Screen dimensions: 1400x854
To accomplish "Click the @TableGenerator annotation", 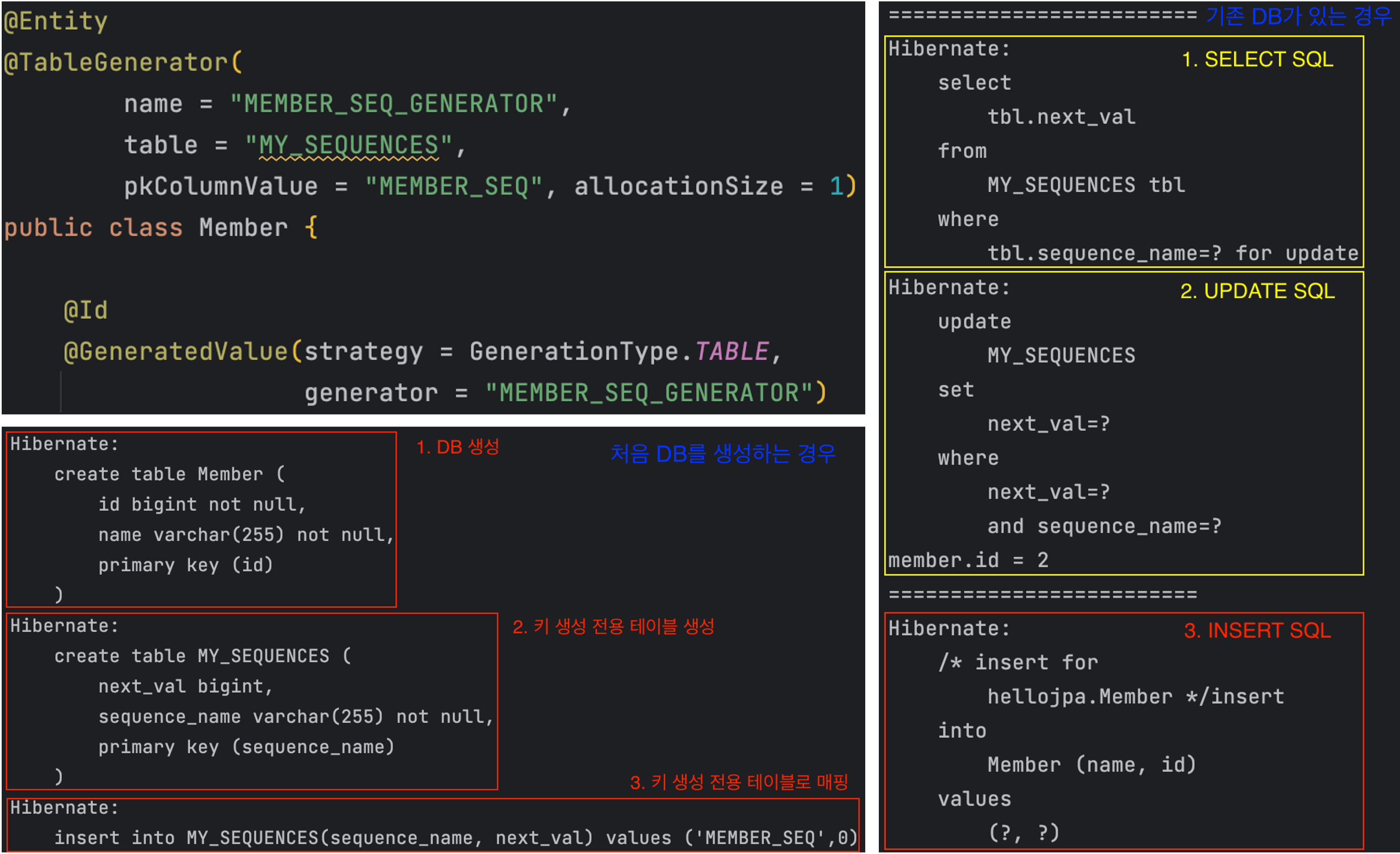I will [x=115, y=63].
